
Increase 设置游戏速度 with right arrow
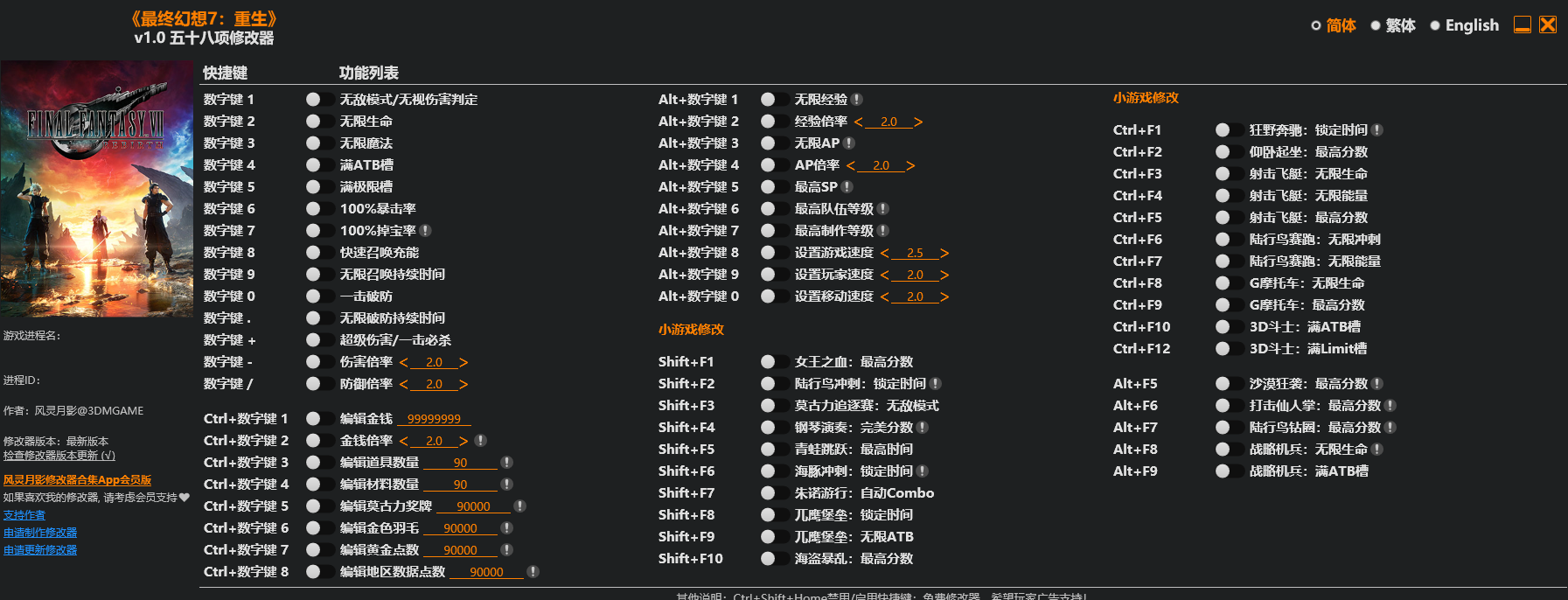(944, 253)
